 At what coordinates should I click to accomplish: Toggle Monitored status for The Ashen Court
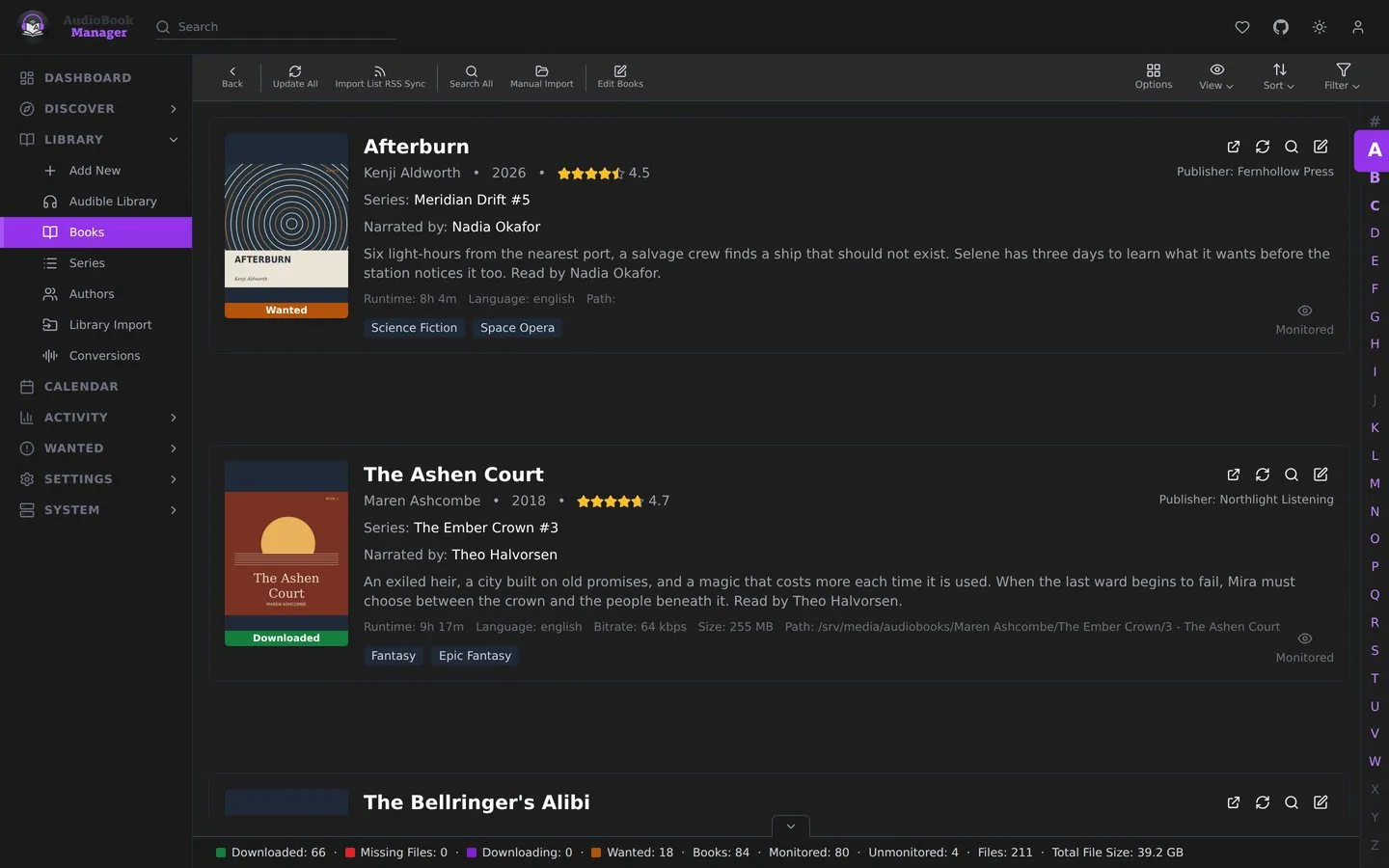tap(1304, 648)
